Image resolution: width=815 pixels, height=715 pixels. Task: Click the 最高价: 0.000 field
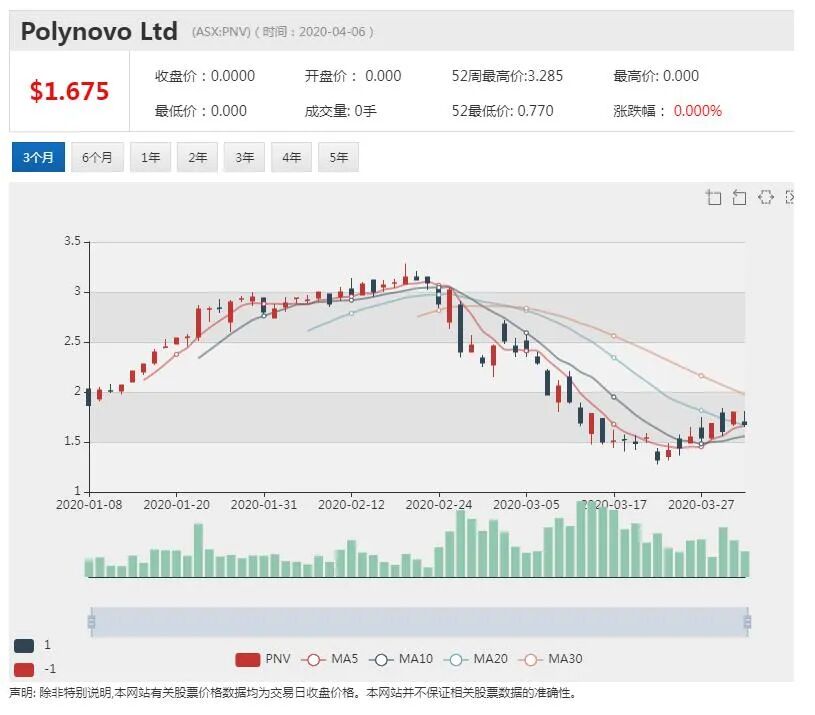(656, 76)
